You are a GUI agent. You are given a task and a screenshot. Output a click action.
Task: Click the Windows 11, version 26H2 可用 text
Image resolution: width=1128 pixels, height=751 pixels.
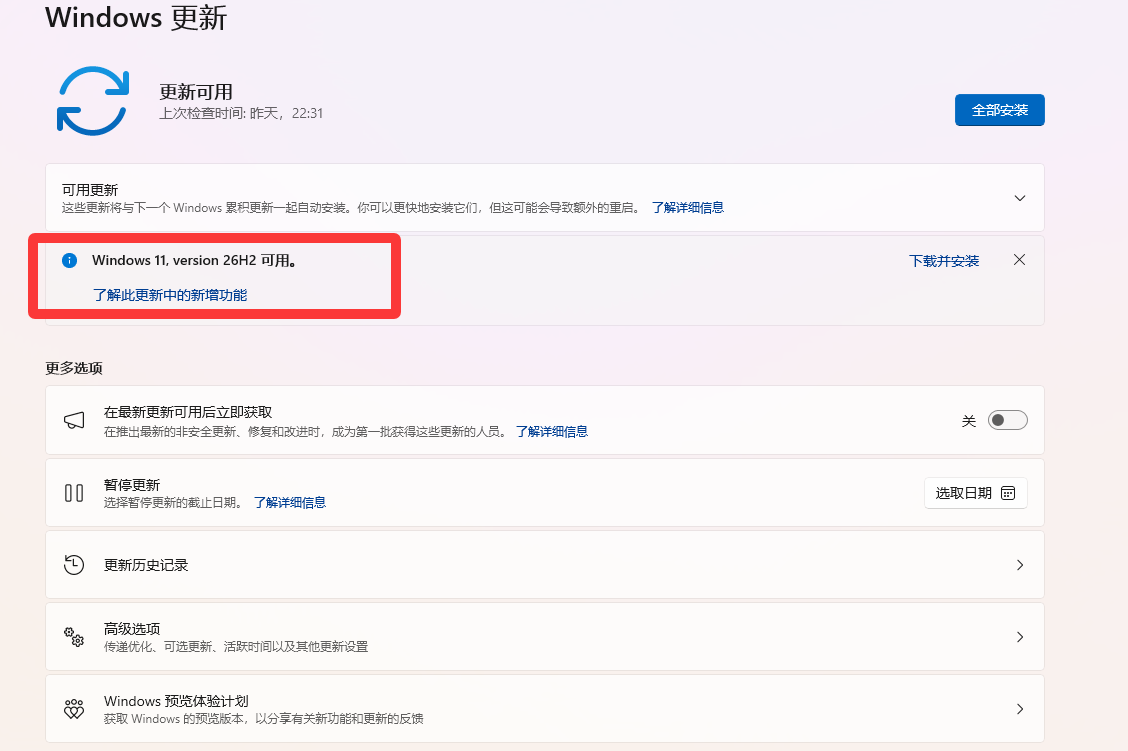coord(194,260)
